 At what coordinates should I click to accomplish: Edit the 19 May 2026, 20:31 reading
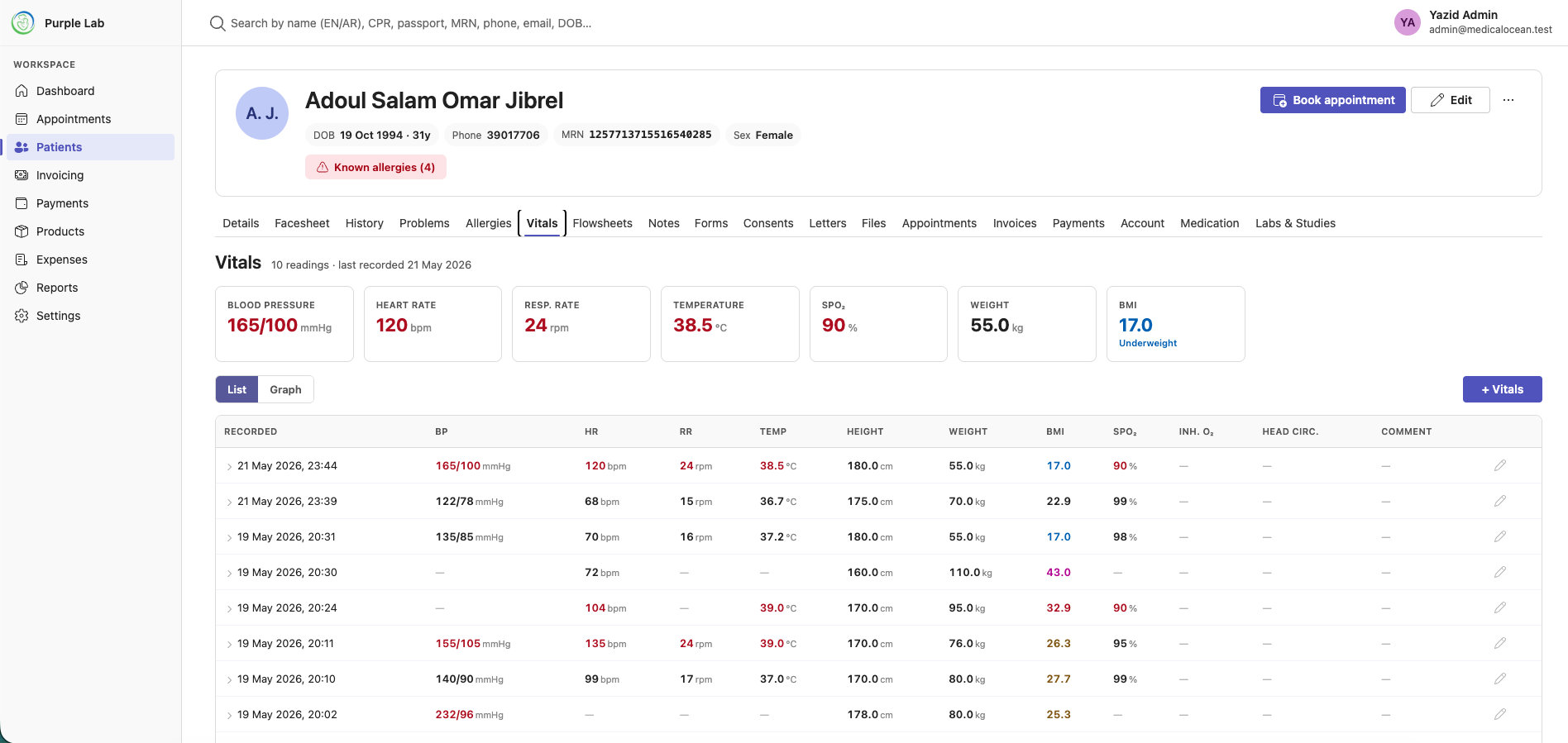point(1500,536)
